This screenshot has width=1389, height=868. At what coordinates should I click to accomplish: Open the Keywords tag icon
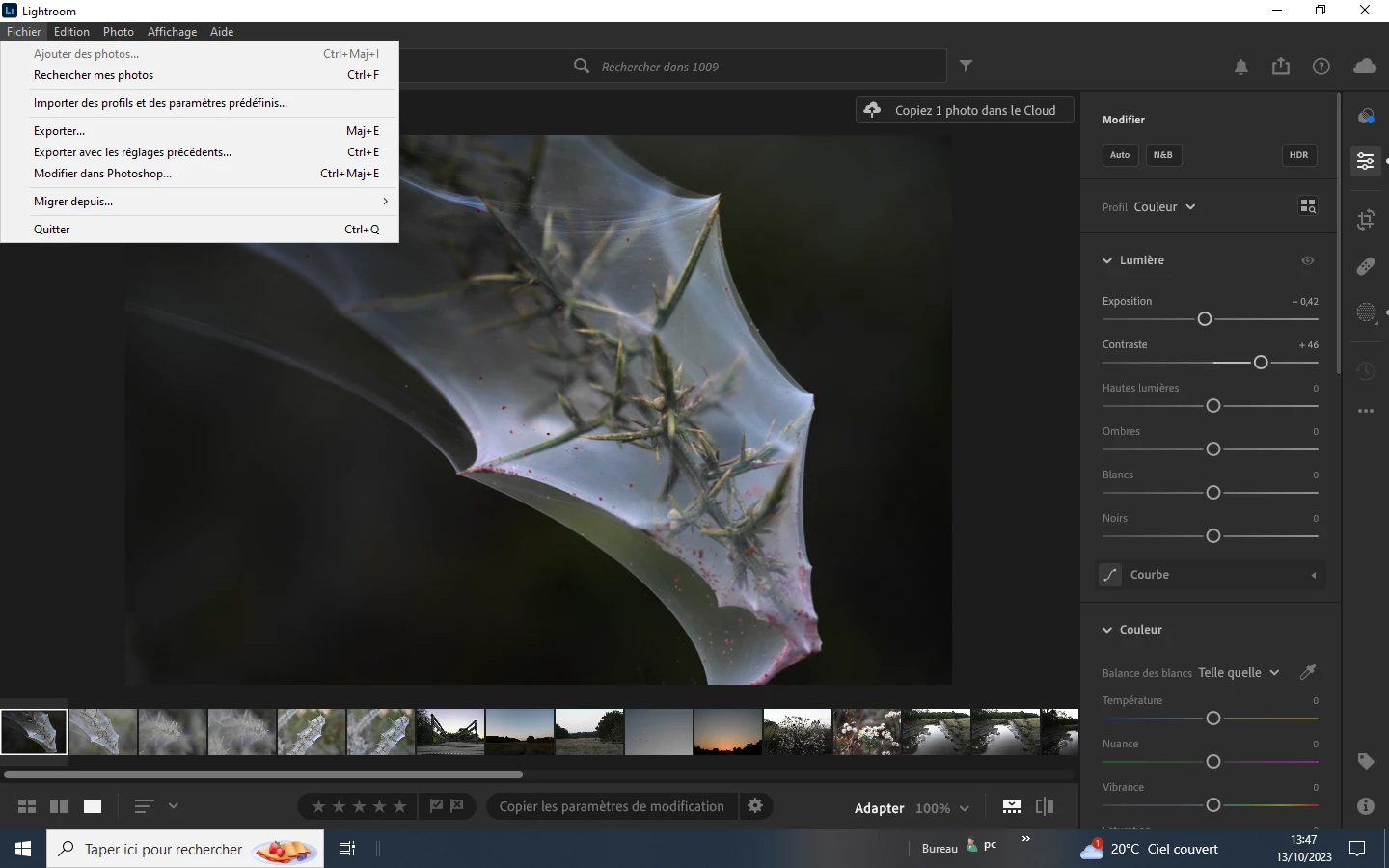[1366, 762]
